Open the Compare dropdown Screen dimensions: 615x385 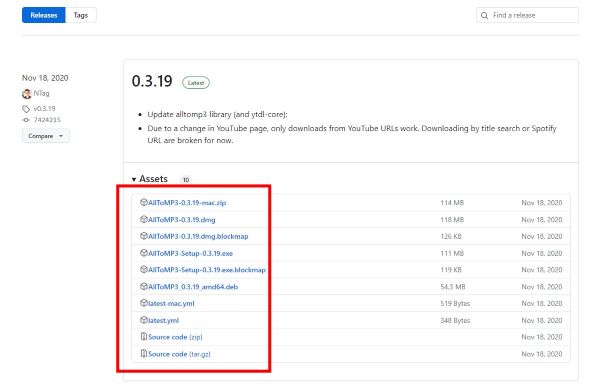(x=45, y=136)
